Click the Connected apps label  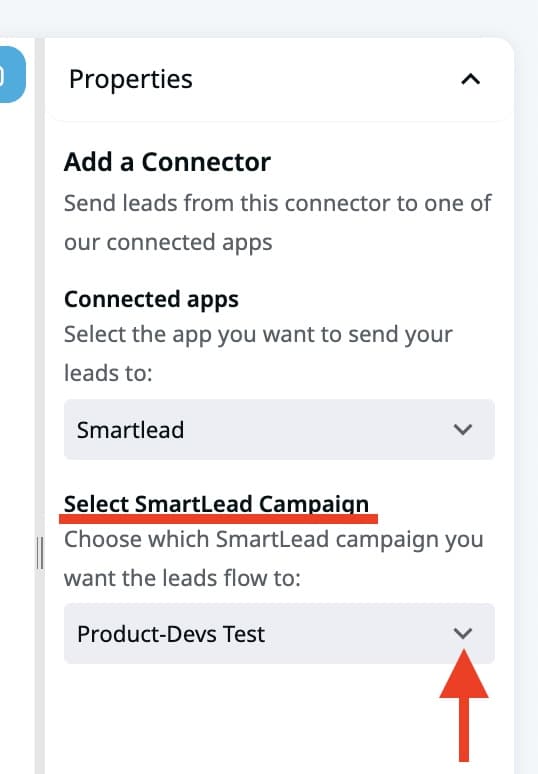click(151, 299)
